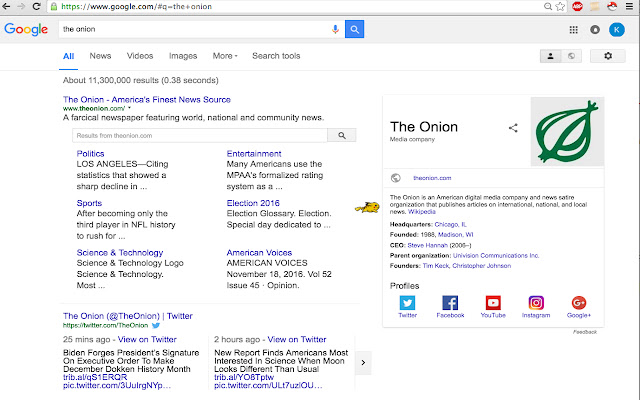
Task: Open The Onion YouTube profile icon
Action: [493, 303]
